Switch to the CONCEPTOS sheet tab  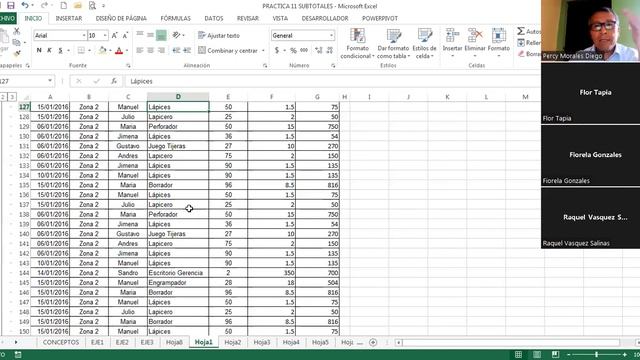[x=61, y=342]
